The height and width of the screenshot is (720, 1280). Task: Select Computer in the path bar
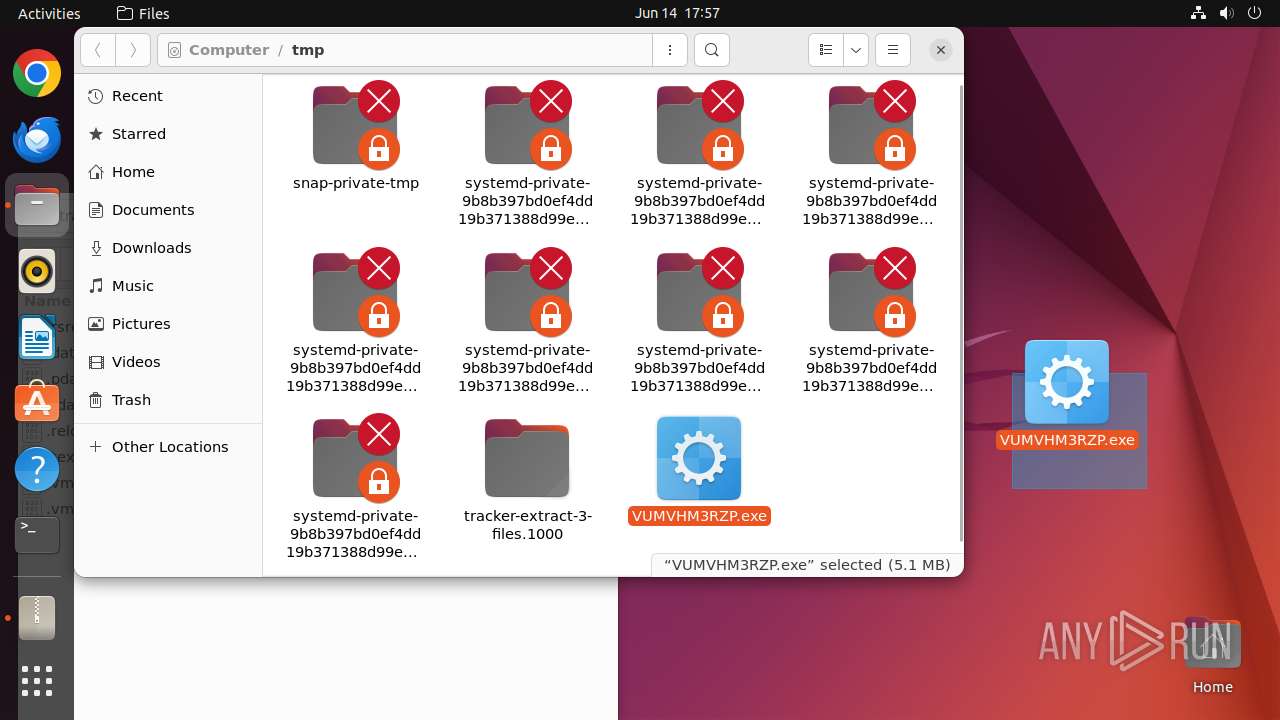pos(228,50)
